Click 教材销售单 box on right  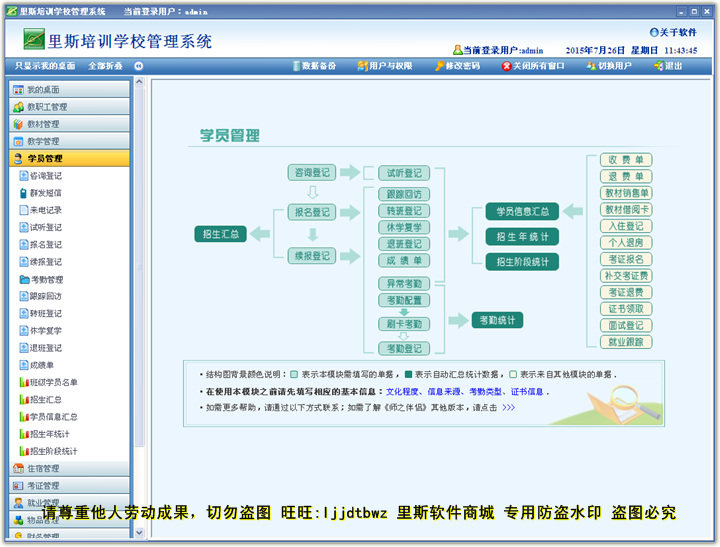626,193
